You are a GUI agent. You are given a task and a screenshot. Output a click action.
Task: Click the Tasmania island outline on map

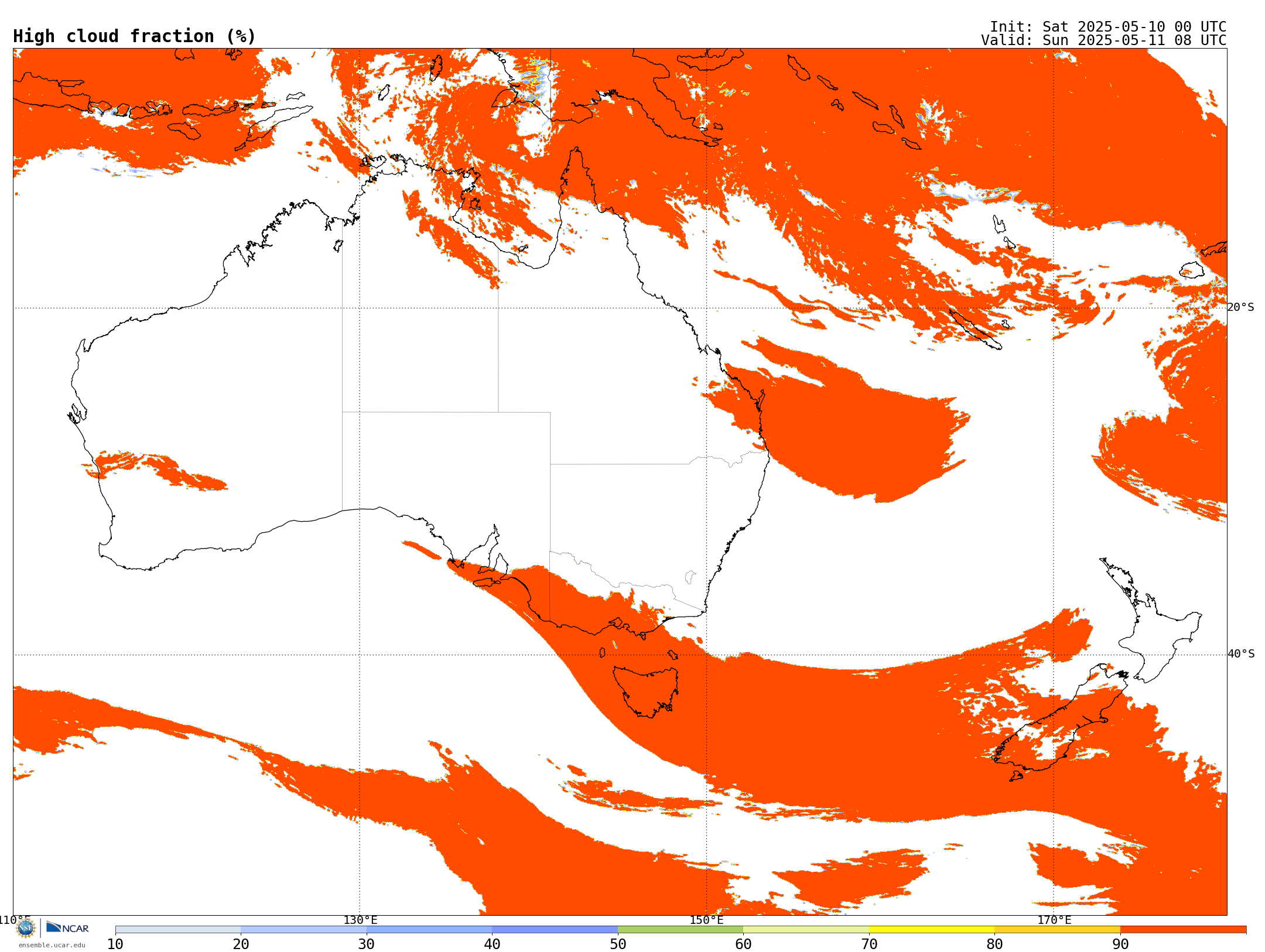[646, 691]
